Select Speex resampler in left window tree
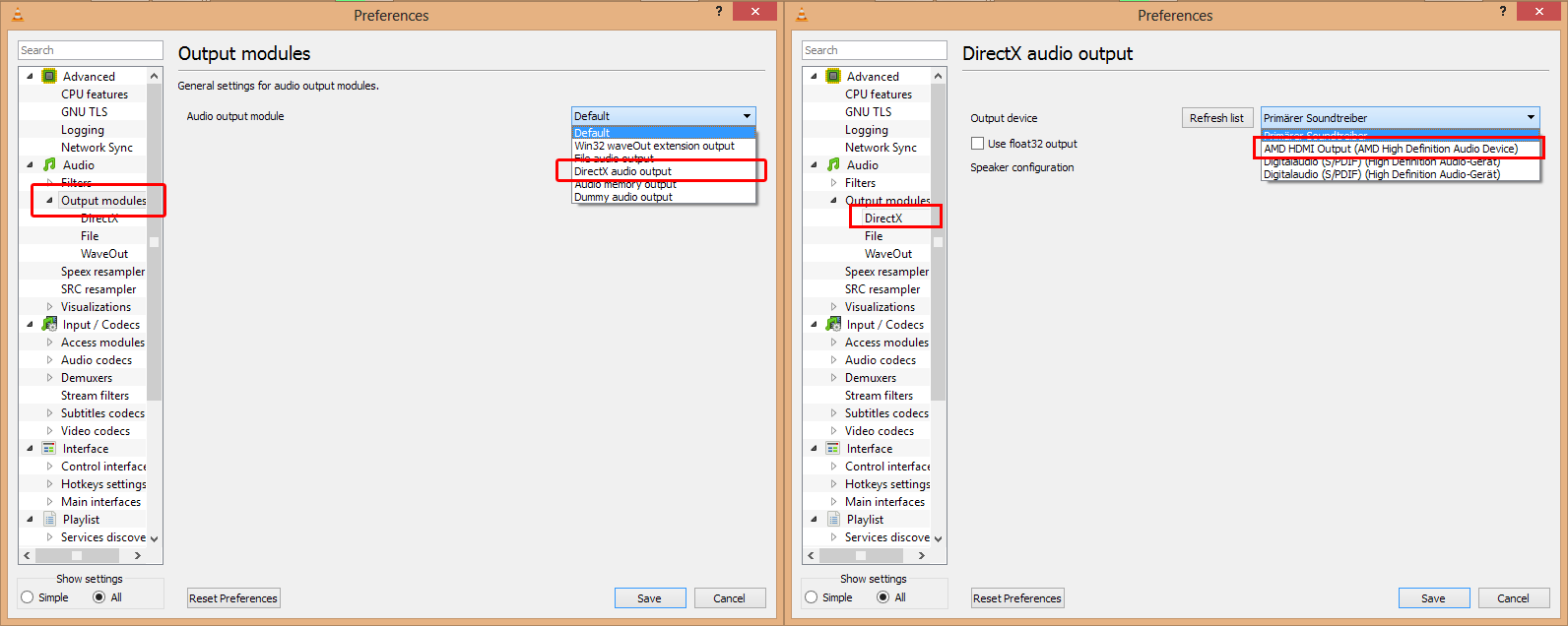Viewport: 1568px width, 626px height. (102, 271)
